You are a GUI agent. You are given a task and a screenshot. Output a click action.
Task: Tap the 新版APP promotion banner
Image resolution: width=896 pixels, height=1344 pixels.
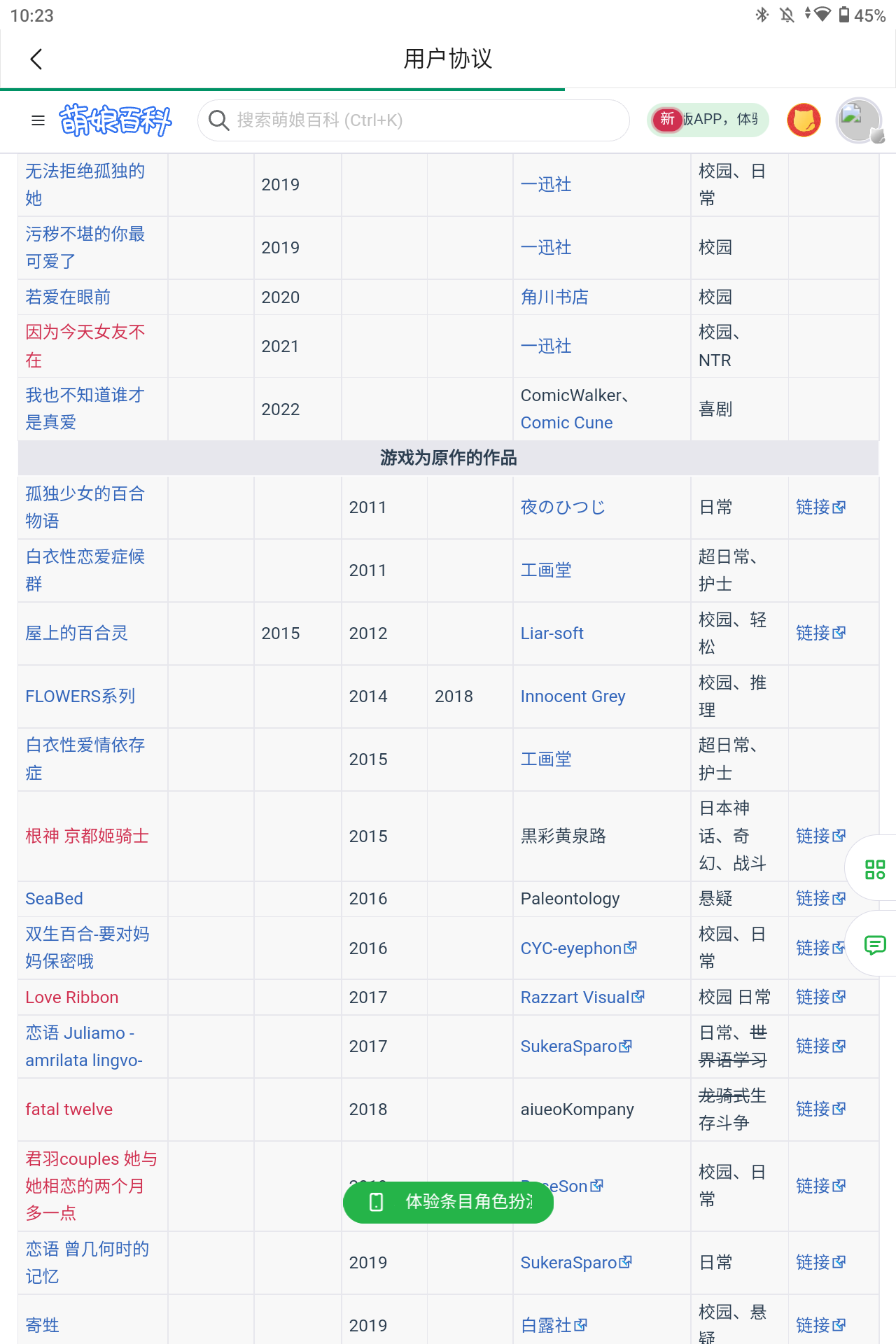click(708, 120)
